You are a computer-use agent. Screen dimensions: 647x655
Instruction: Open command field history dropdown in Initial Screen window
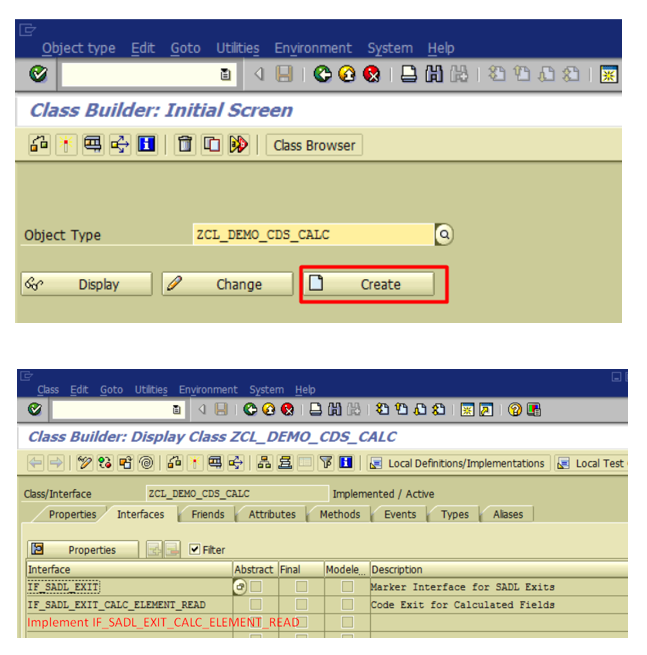(x=226, y=75)
